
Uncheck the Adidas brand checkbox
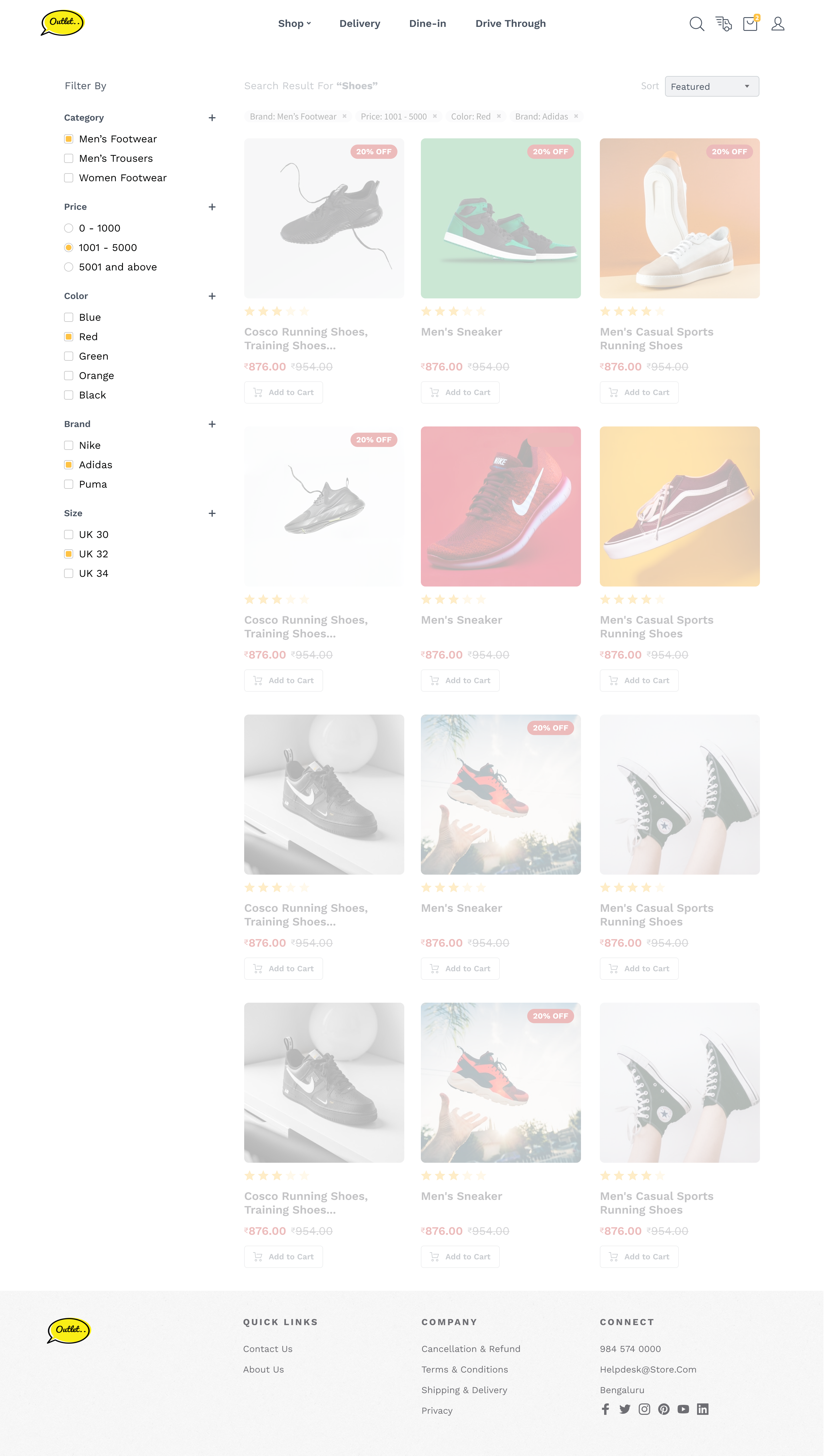pos(69,465)
